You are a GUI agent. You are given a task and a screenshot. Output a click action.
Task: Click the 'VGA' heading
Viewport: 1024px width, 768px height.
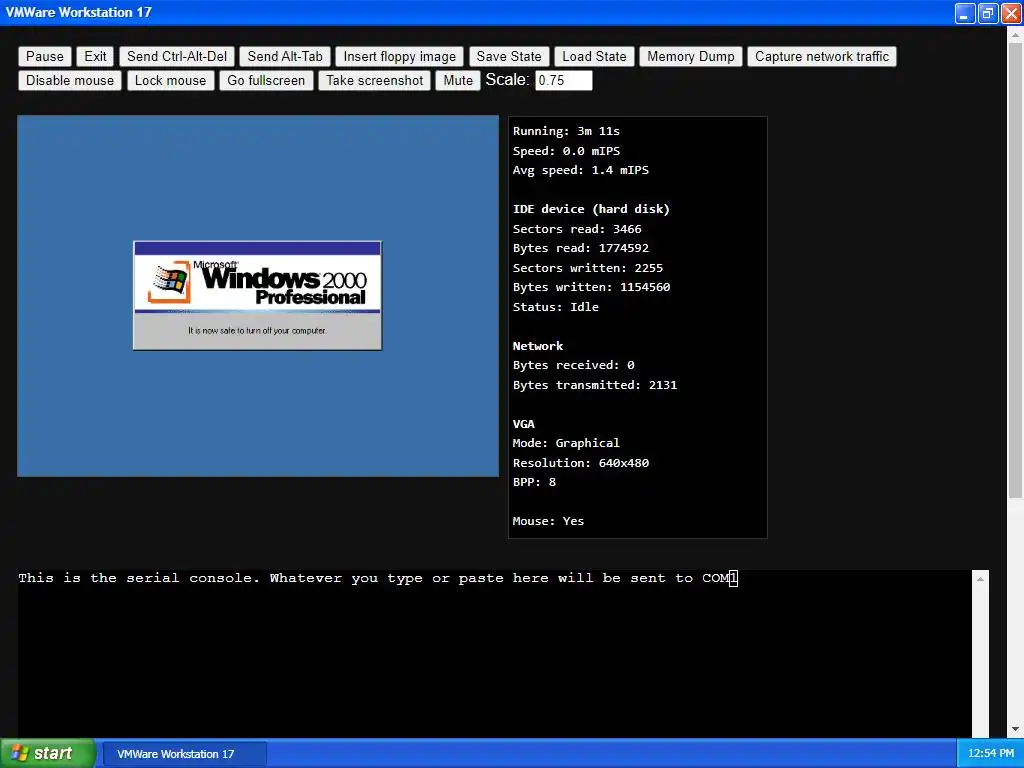pyautogui.click(x=523, y=424)
